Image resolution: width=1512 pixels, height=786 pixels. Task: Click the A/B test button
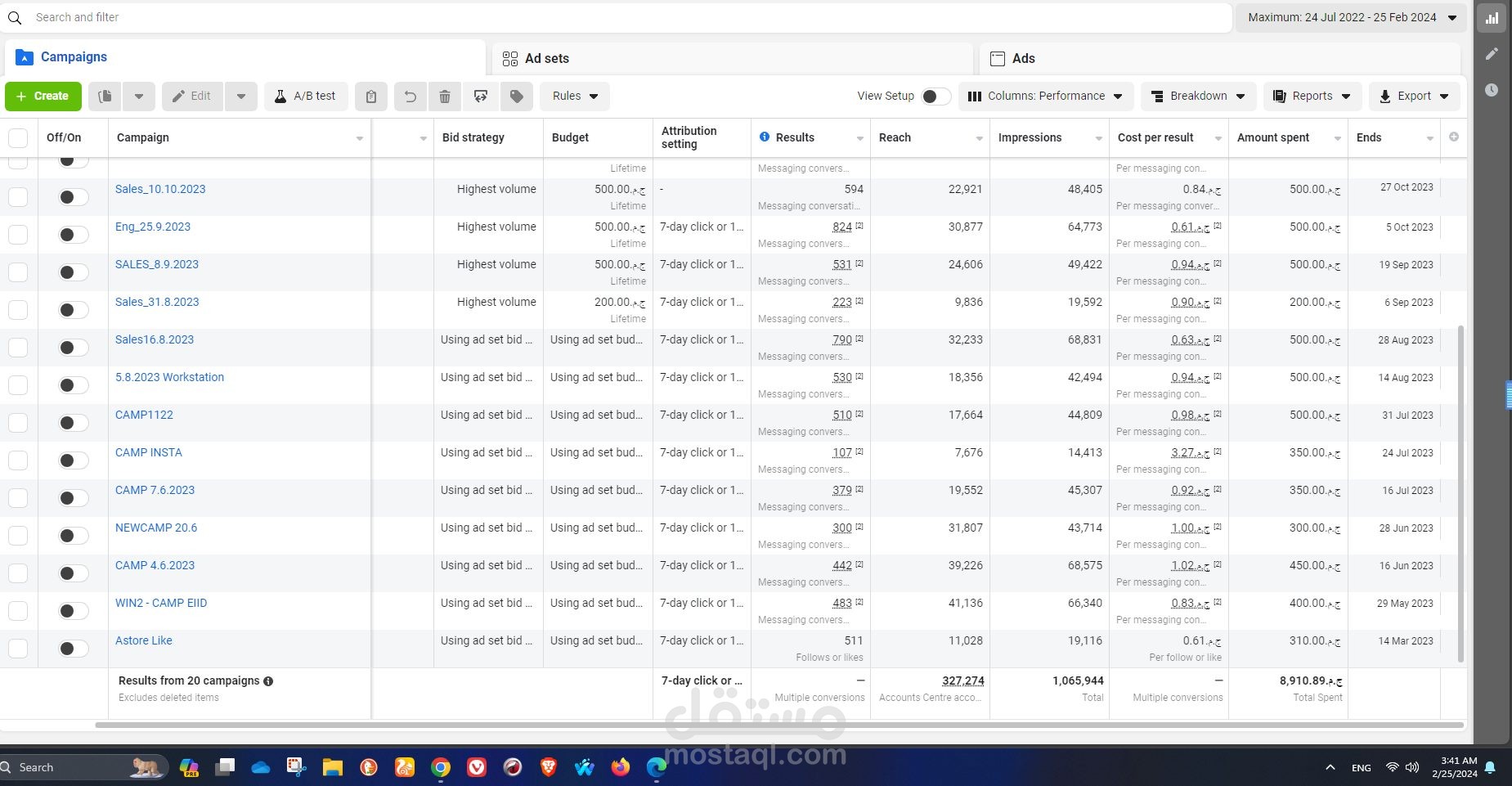[306, 97]
